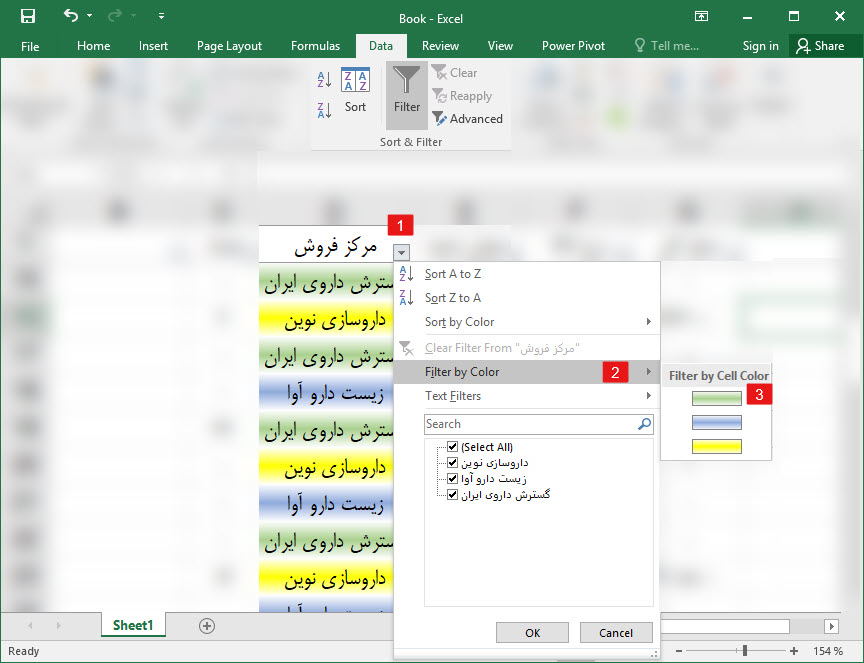This screenshot has width=864, height=663.
Task: Click the Tell me search box
Action: pyautogui.click(x=667, y=46)
